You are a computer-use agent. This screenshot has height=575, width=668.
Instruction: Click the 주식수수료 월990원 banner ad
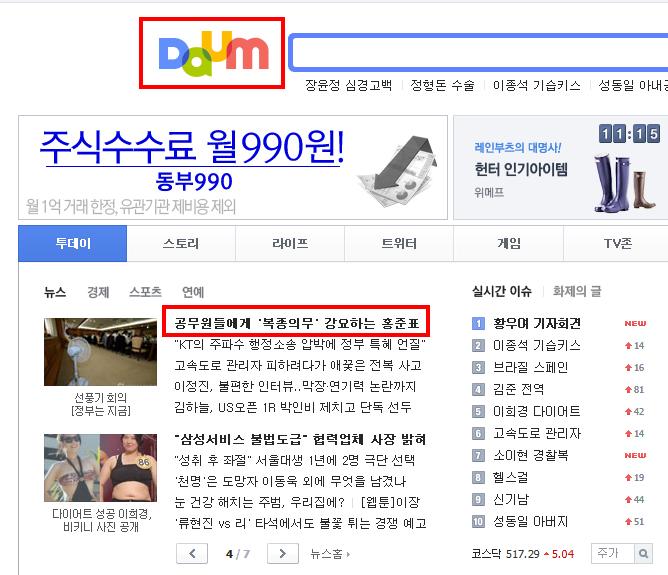pyautogui.click(x=233, y=167)
